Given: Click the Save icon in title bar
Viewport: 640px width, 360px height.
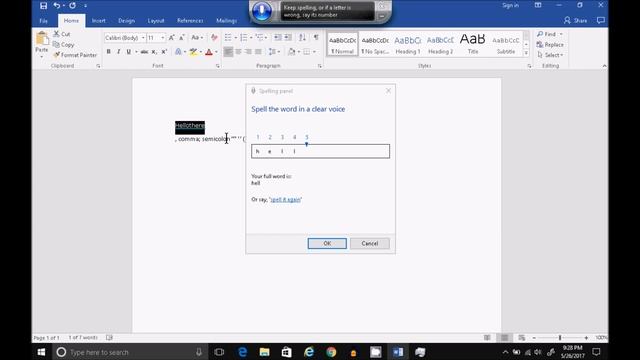Looking at the screenshot, I should (x=43, y=6).
